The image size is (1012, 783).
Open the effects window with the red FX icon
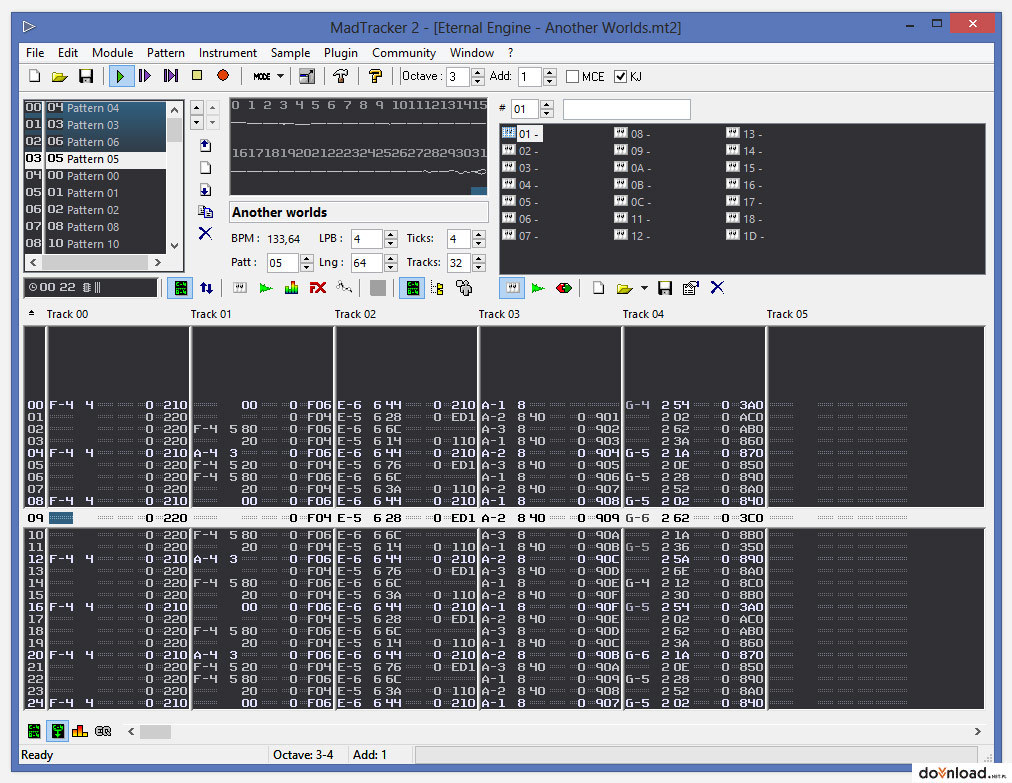[x=318, y=288]
